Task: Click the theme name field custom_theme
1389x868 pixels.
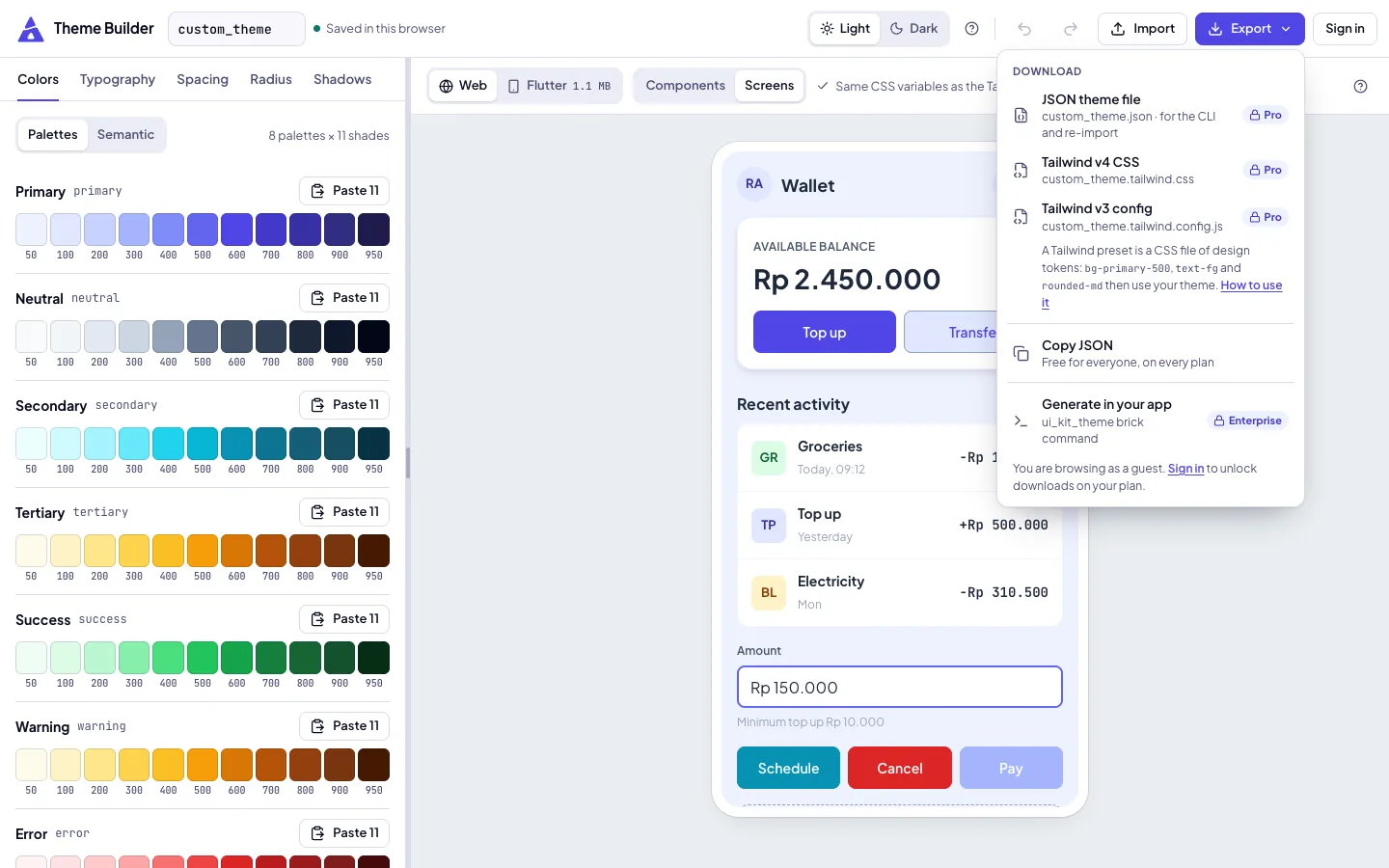Action: pyautogui.click(x=236, y=29)
